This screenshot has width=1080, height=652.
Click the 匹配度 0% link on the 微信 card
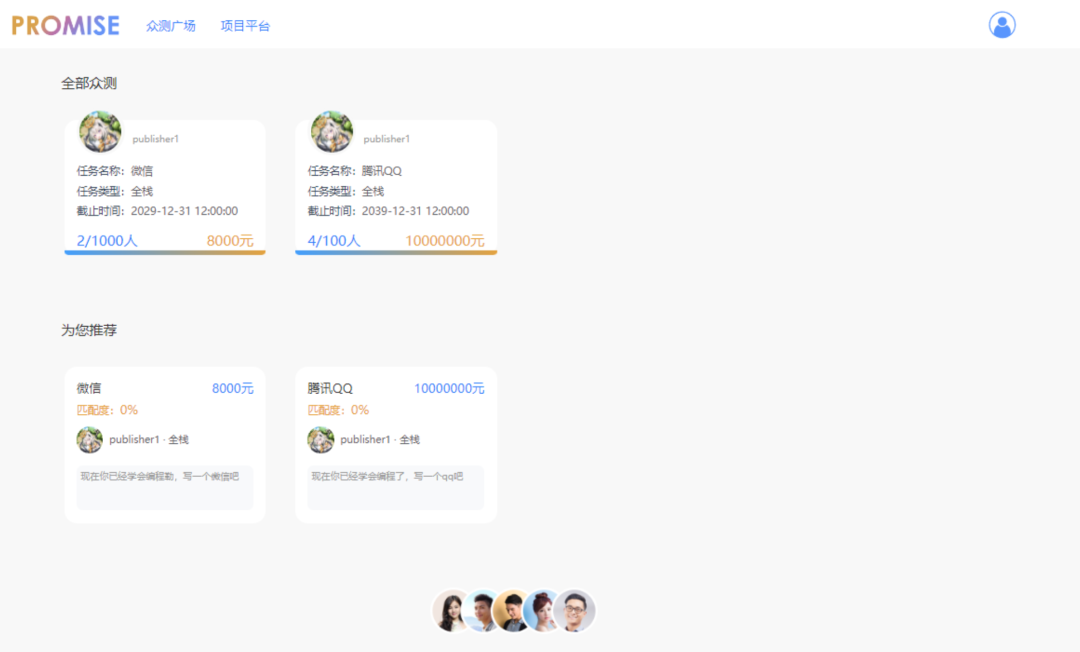tap(105, 410)
